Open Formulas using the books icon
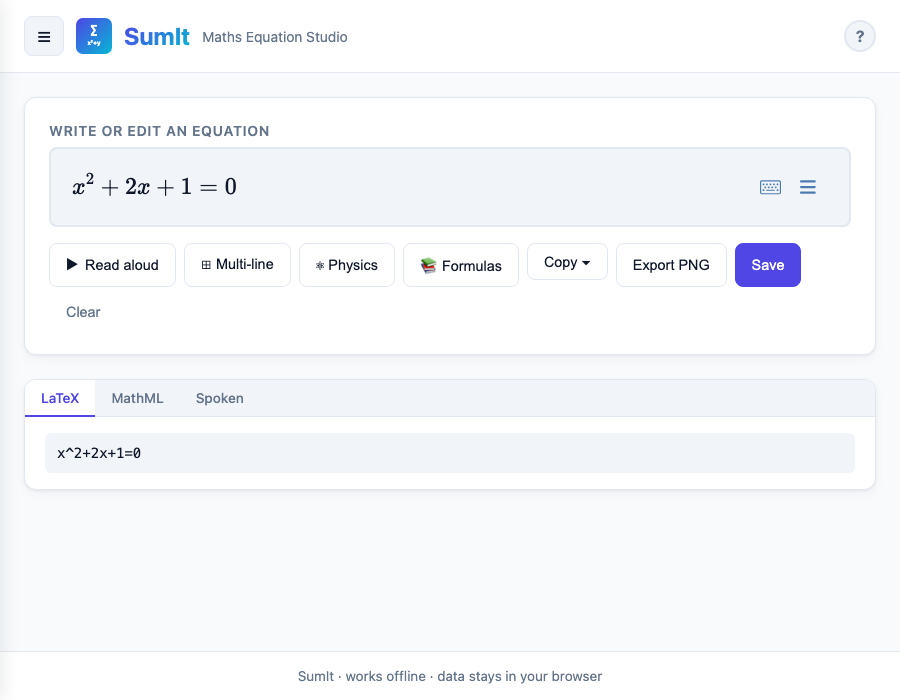The height and width of the screenshot is (700, 900). (x=430, y=265)
